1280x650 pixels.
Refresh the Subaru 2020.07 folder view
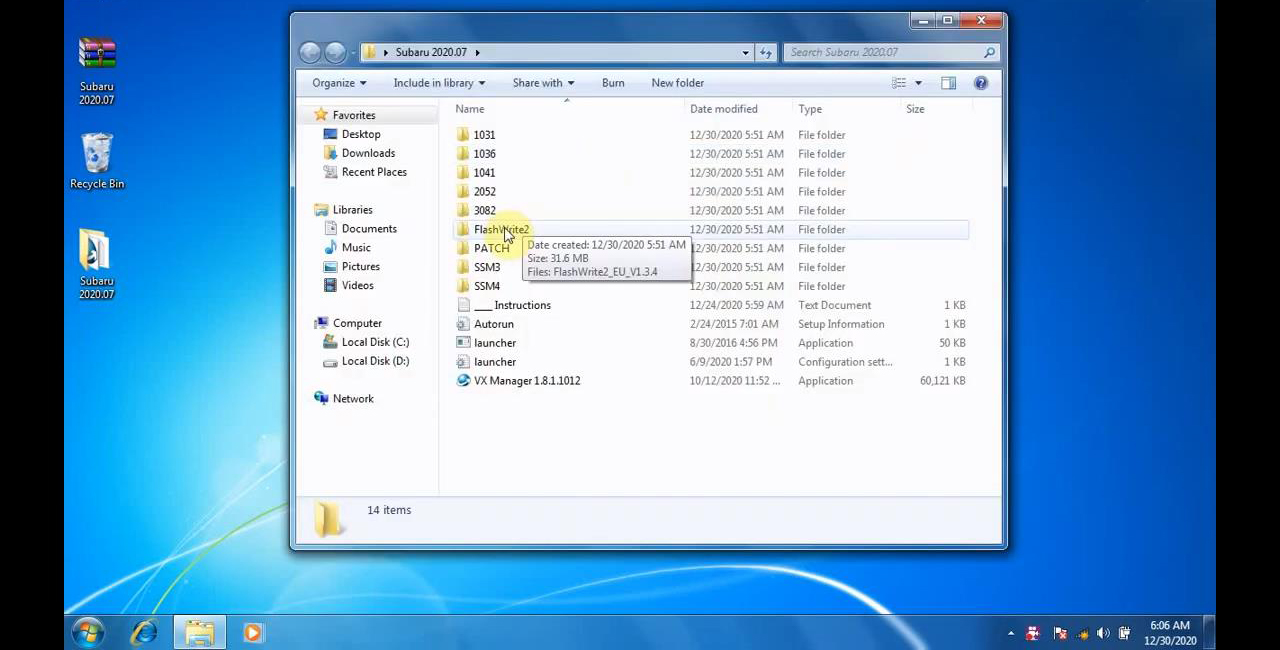pyautogui.click(x=766, y=52)
